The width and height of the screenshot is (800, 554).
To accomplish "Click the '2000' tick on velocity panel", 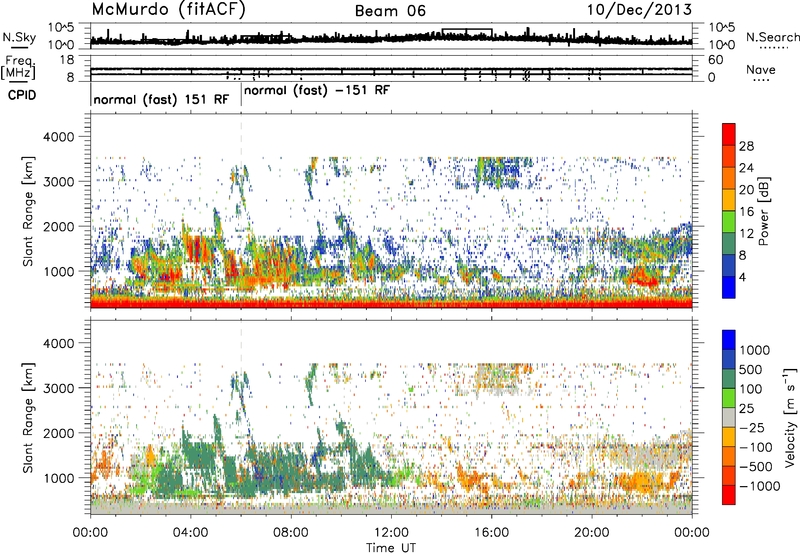I will coord(58,433).
